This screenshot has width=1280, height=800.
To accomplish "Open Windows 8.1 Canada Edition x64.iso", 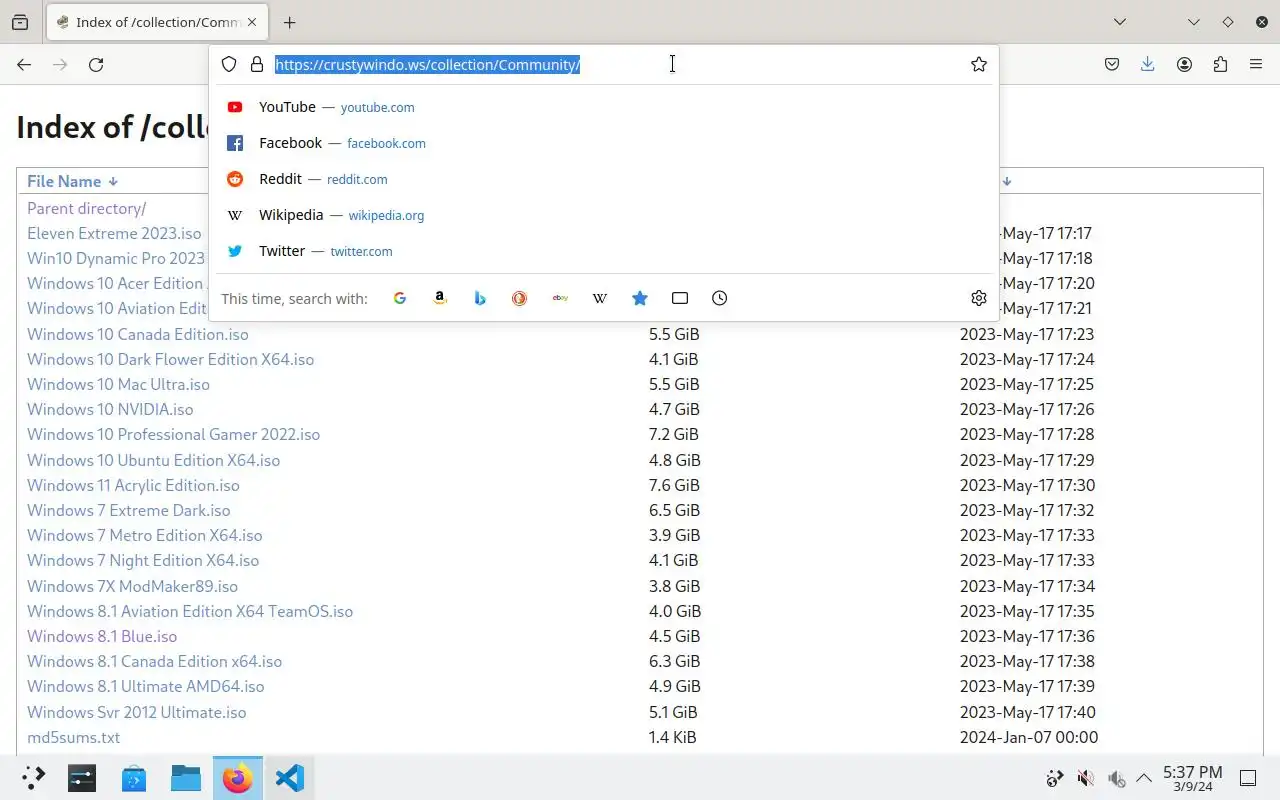I will pyautogui.click(x=154, y=661).
